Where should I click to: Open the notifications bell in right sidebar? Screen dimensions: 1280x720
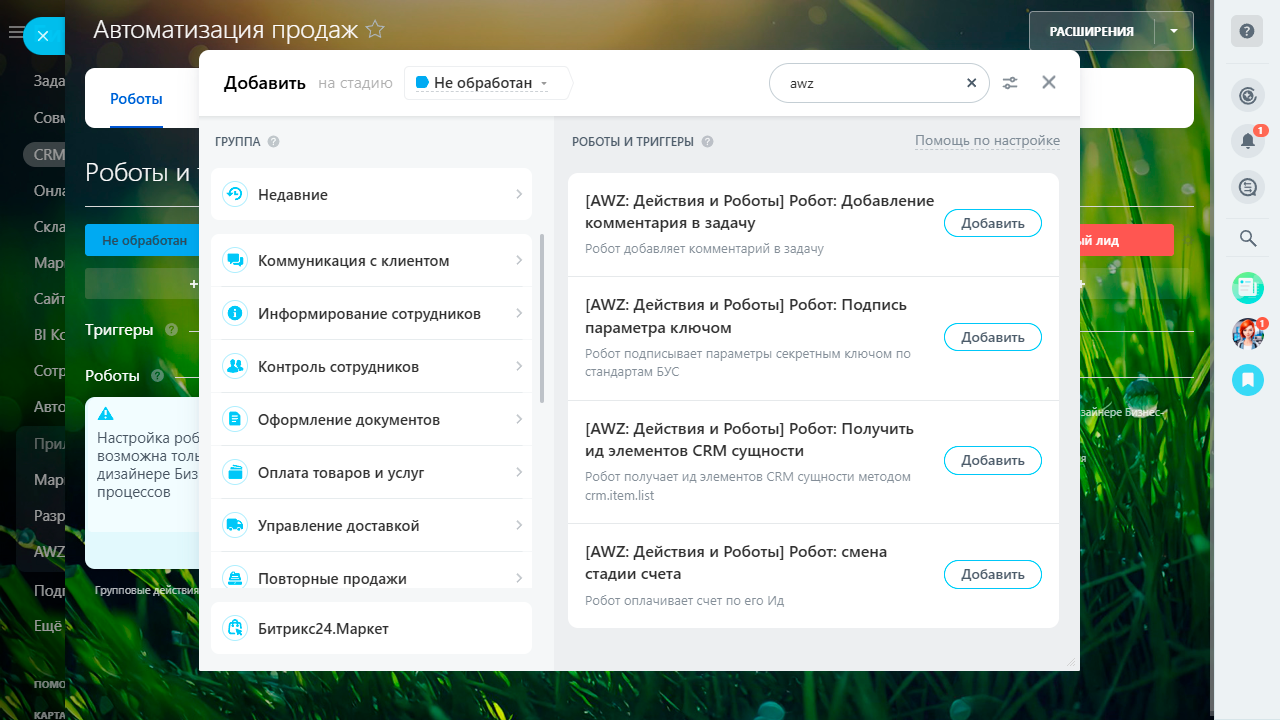tap(1247, 141)
